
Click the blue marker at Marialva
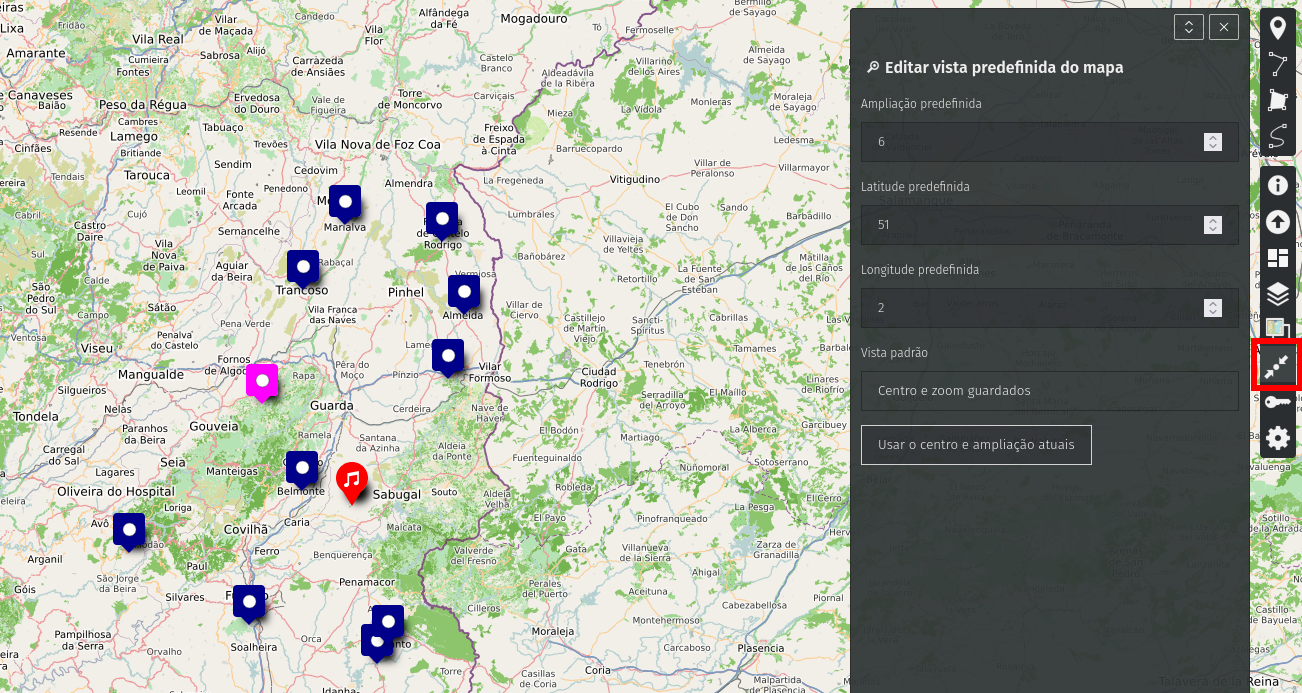click(345, 203)
